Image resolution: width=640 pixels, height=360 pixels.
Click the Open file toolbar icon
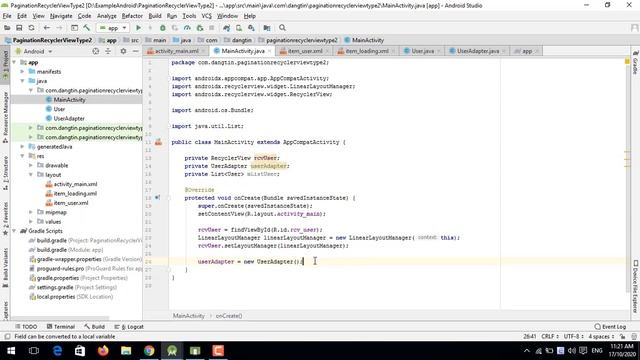[7, 28]
